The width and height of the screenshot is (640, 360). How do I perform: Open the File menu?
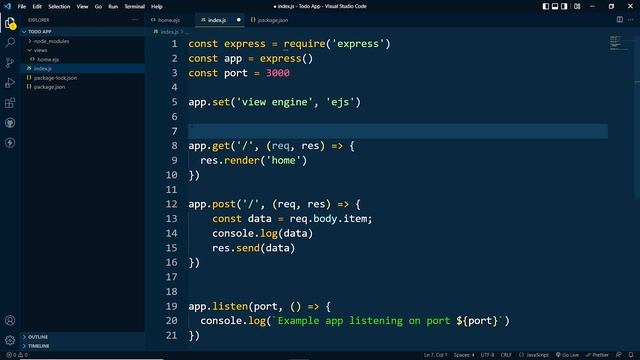[x=22, y=7]
